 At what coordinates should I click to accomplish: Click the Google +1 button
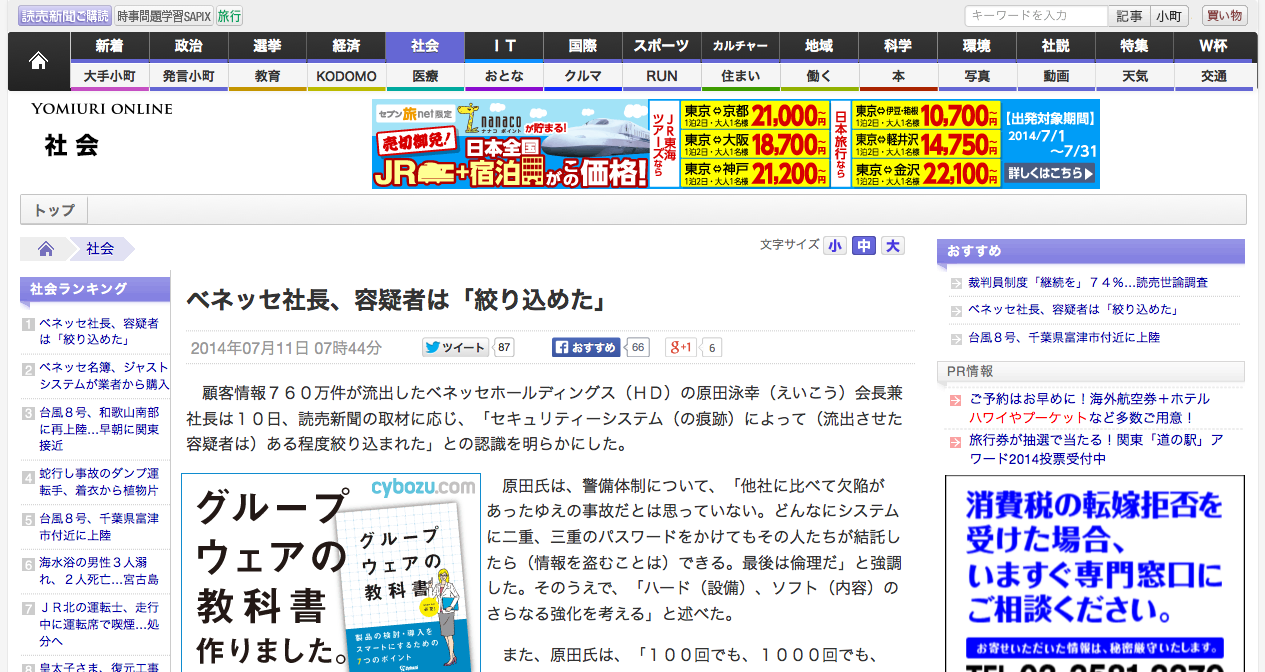683,348
